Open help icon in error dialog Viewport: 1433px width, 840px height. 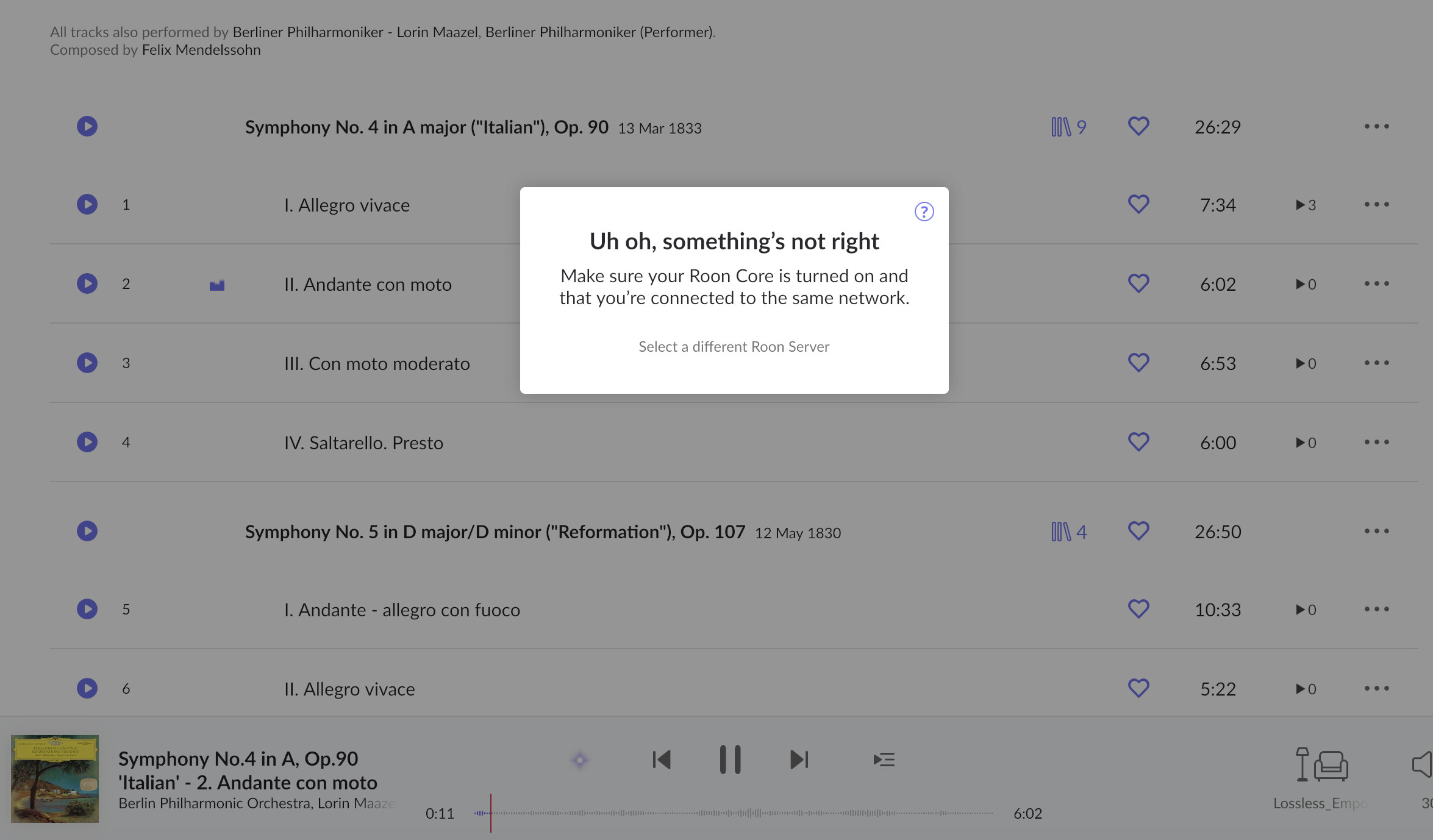(x=924, y=212)
